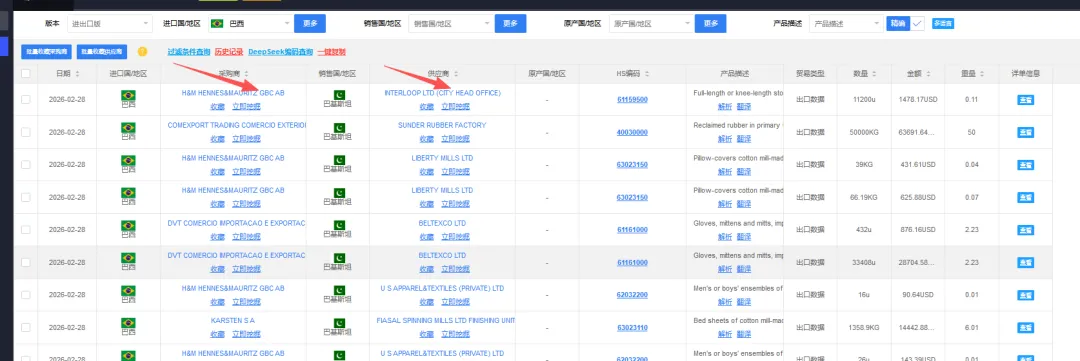Screen dimensions: 1080x361
Task: Click 查看 for the 1478.17USD row
Action: (1025, 99)
